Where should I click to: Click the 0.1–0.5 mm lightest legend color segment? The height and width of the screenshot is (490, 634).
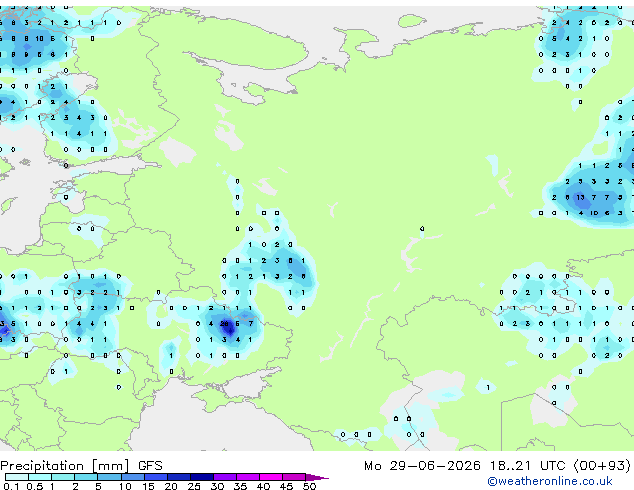[17, 477]
